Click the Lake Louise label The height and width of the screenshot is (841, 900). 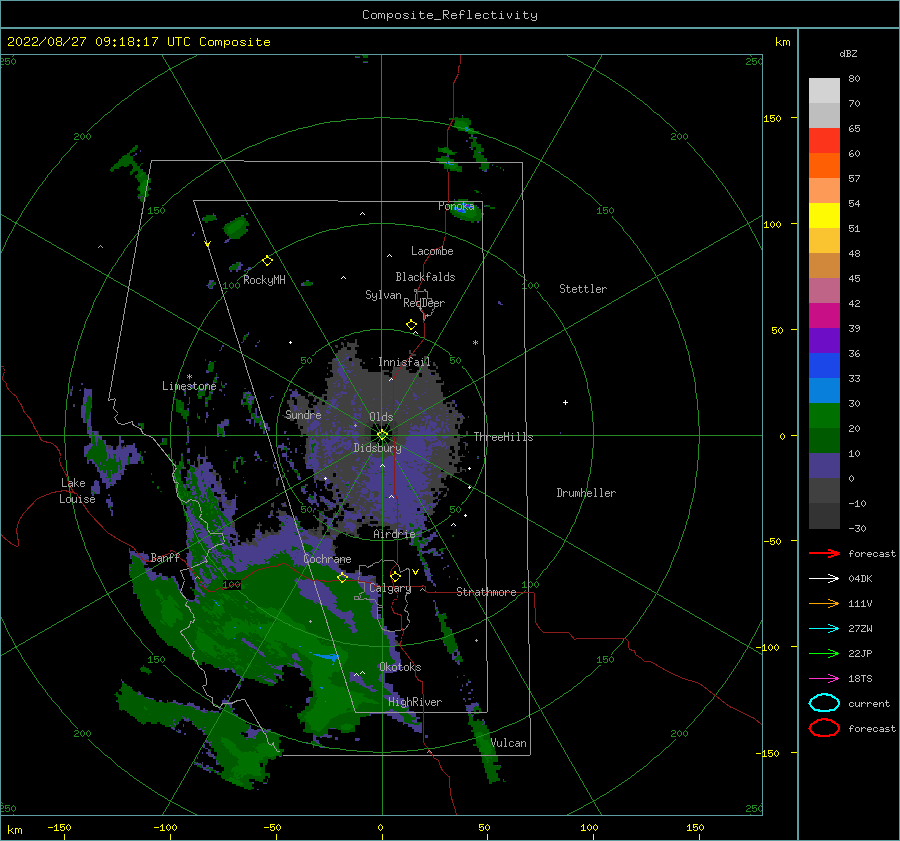point(77,491)
